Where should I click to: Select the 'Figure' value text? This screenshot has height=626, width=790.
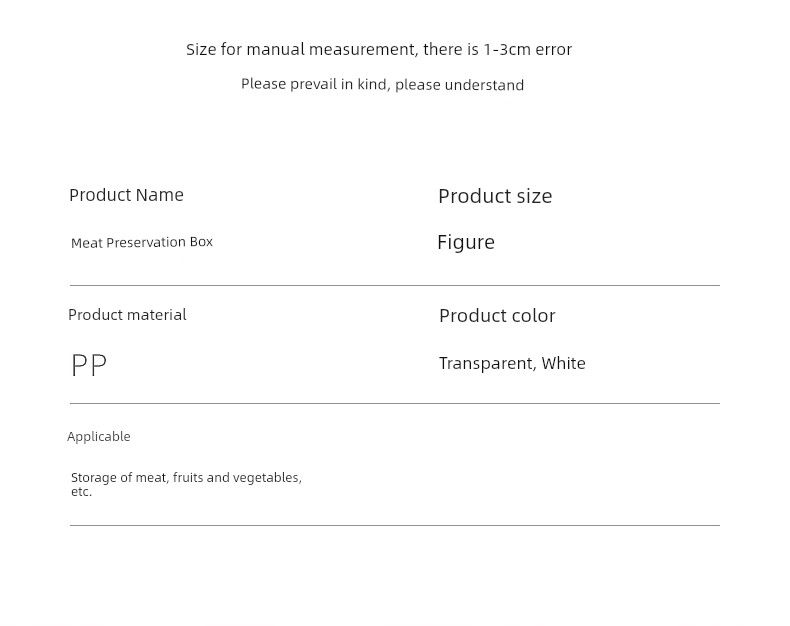(466, 243)
